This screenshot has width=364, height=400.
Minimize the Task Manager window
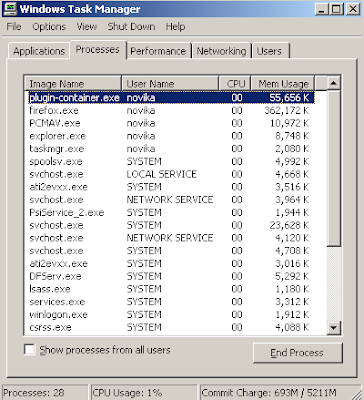pos(322,9)
